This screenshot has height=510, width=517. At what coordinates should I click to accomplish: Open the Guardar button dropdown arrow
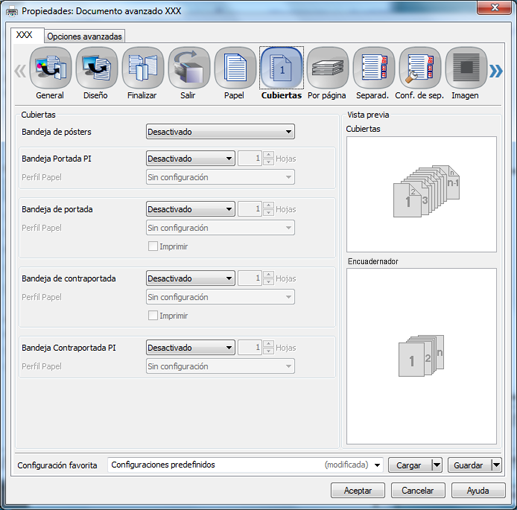[496, 465]
